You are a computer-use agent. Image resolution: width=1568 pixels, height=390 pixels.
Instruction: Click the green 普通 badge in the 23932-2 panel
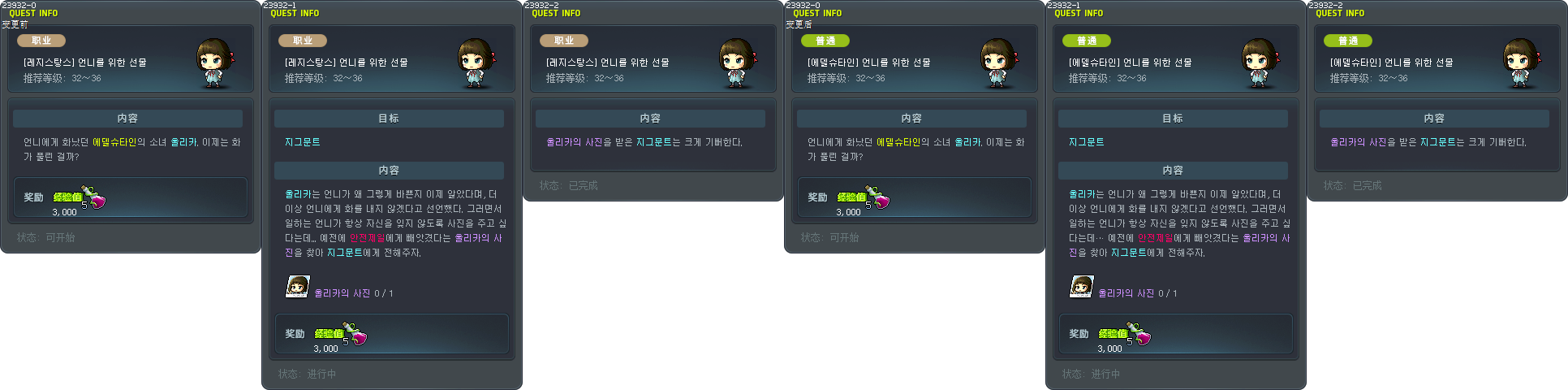(x=1348, y=41)
